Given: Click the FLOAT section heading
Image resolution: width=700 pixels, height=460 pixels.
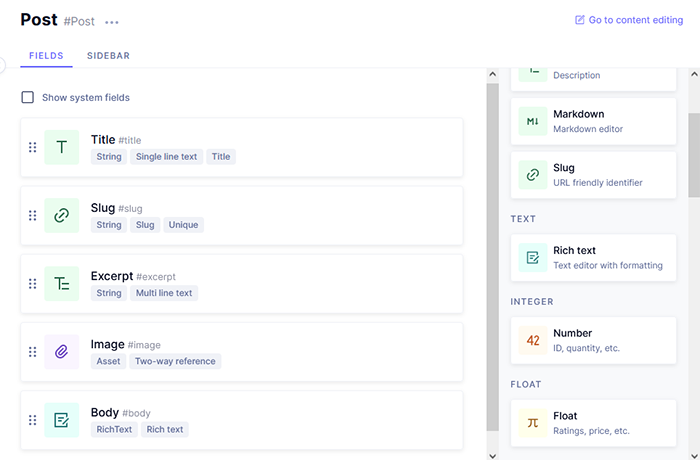Looking at the screenshot, I should tap(526, 384).
